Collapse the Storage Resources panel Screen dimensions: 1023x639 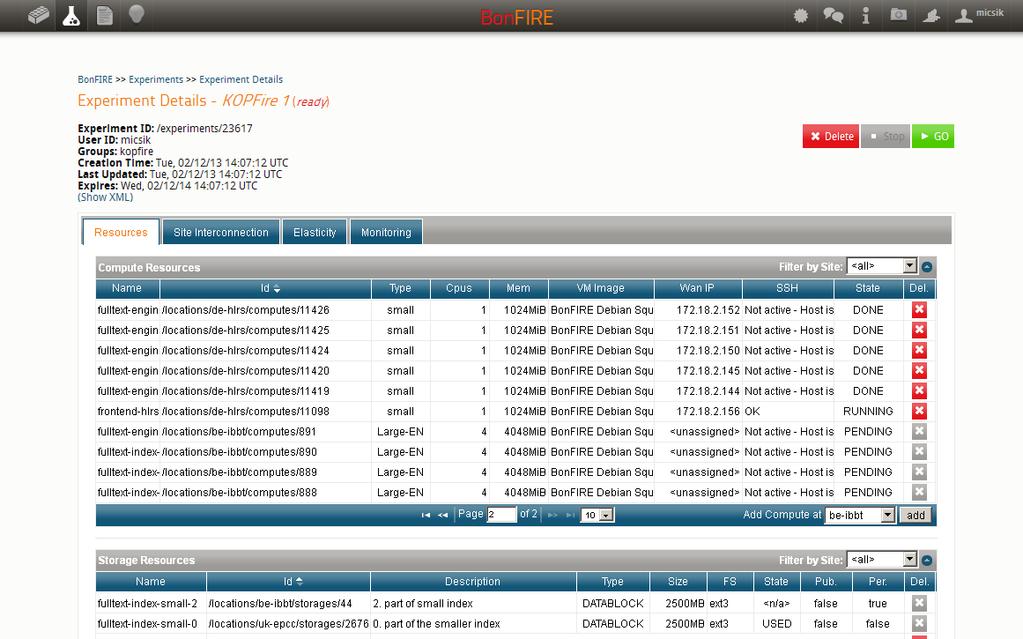click(x=927, y=560)
